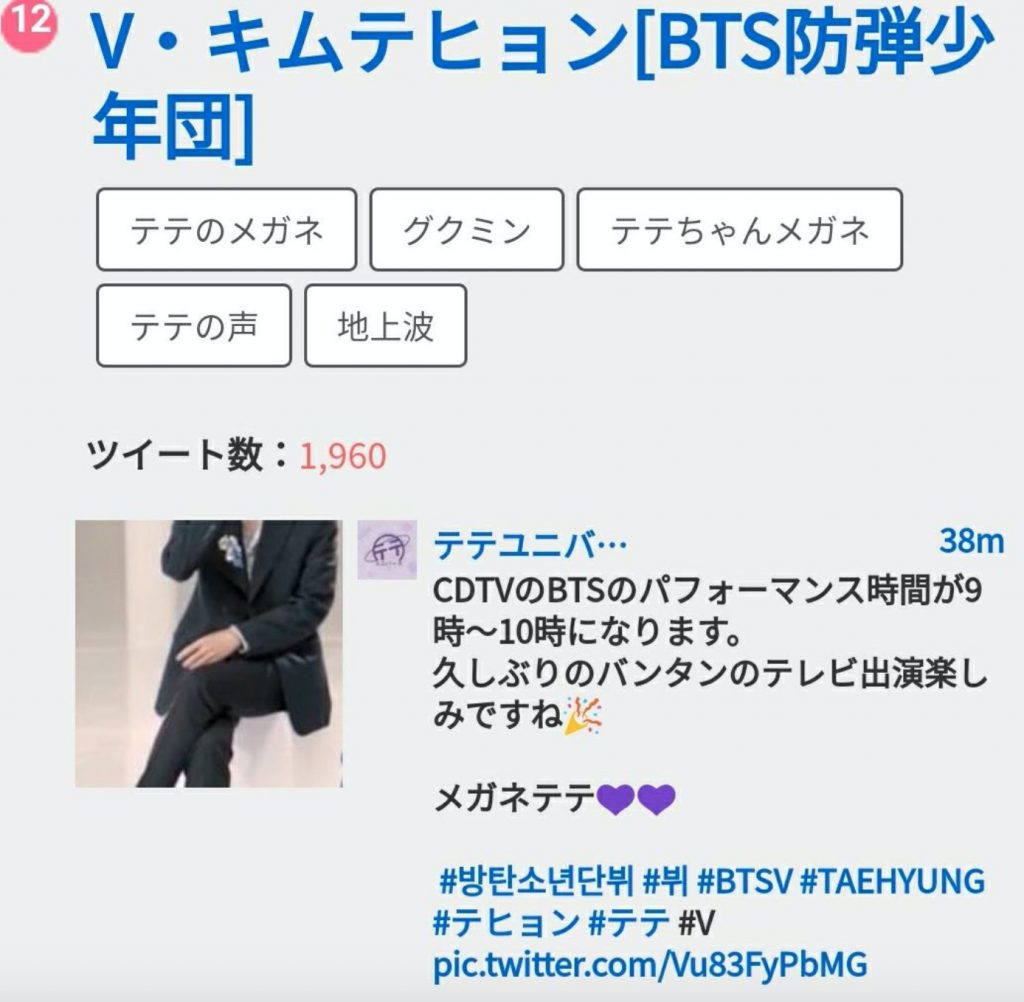The height and width of the screenshot is (1002, 1024).
Task: Open the V・キムテヒョン ranking title link
Action: (542, 84)
